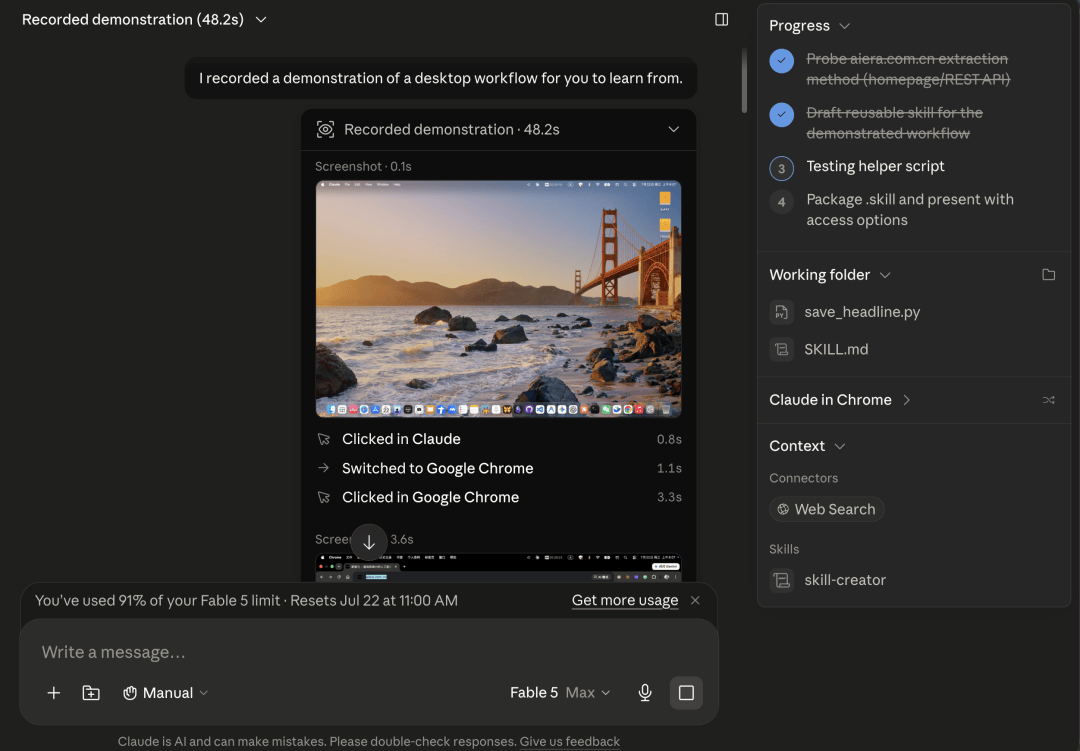Image resolution: width=1080 pixels, height=751 pixels.
Task: Click the user message about recorded demonstration
Action: [x=441, y=78]
